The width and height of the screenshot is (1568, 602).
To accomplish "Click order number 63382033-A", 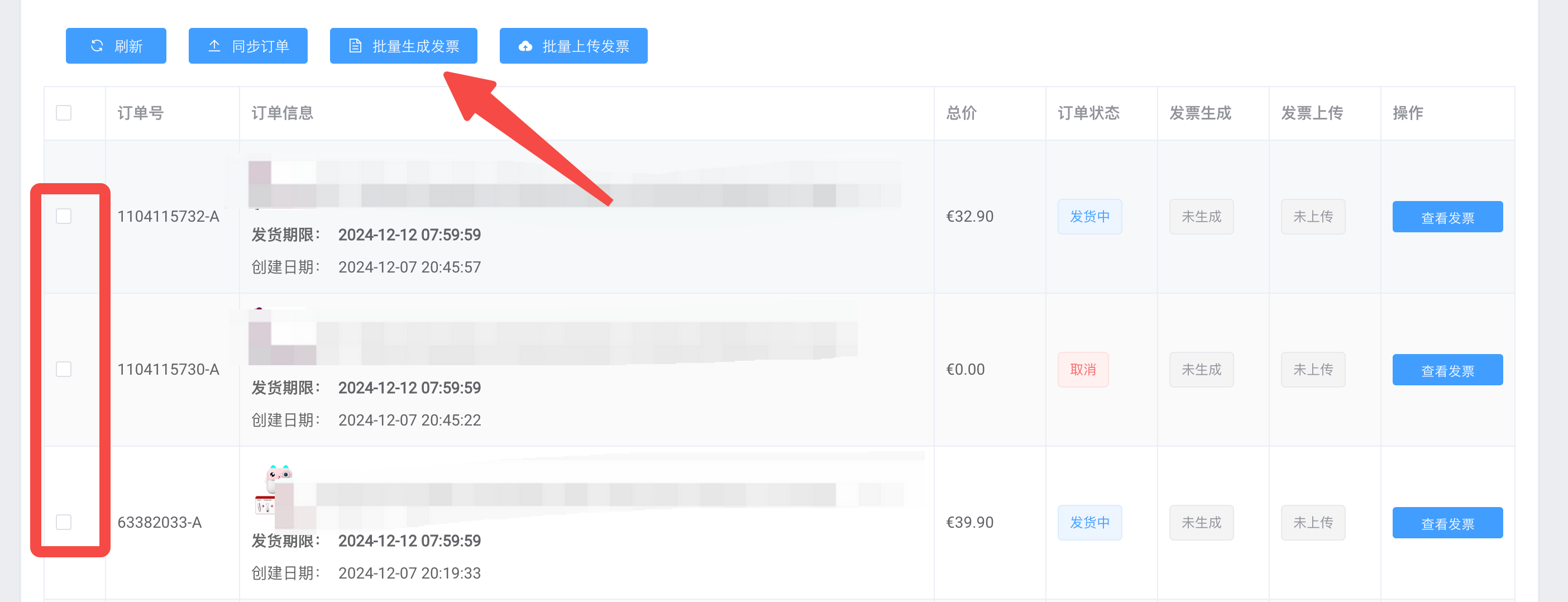I will [160, 522].
